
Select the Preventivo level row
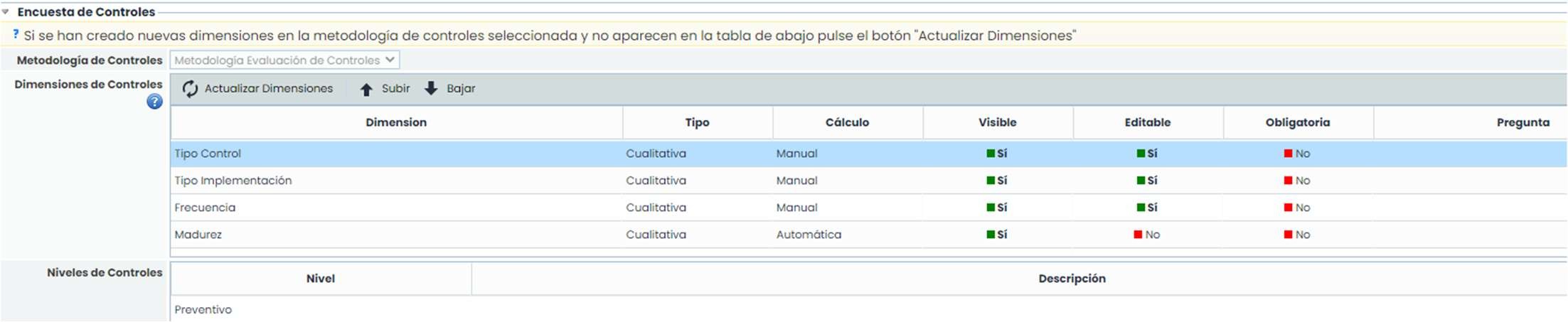click(x=203, y=310)
